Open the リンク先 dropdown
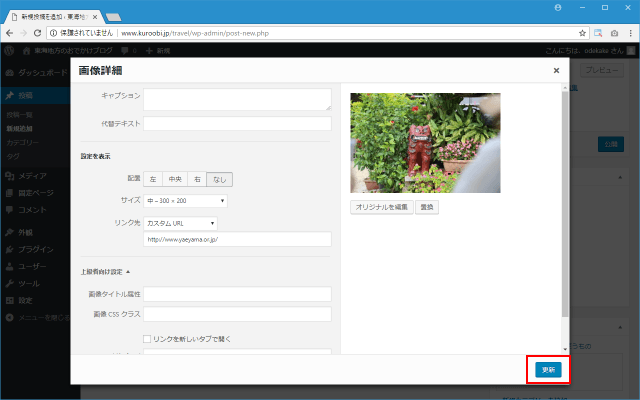 tap(180, 223)
